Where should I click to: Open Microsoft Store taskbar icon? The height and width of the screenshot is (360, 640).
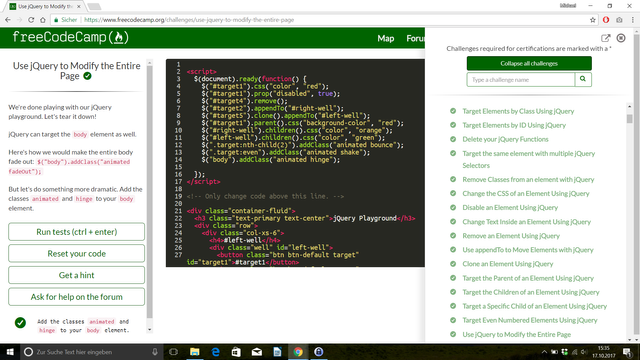click(x=236, y=352)
